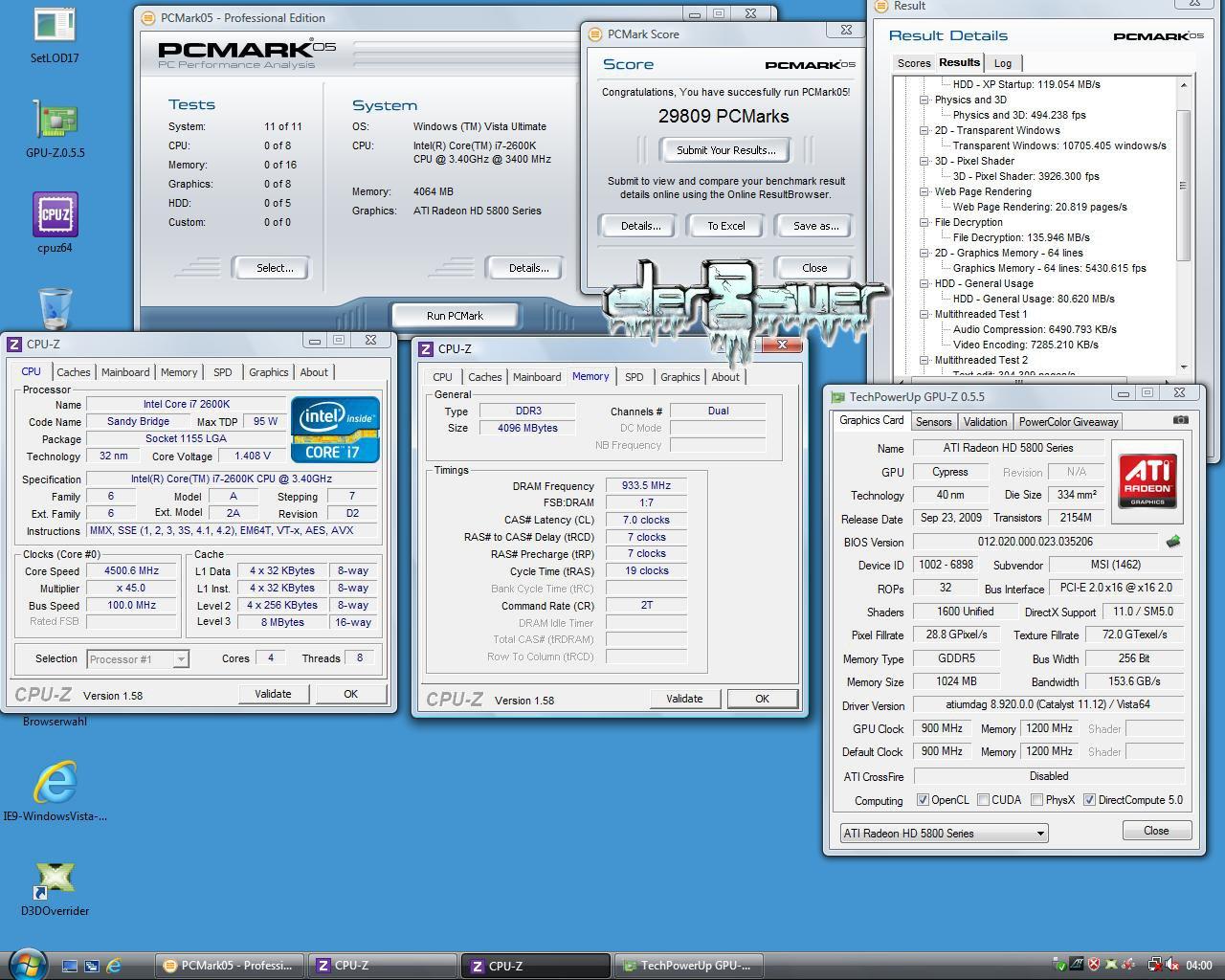This screenshot has width=1225, height=980.
Task: Click Switch Between Windows quick launch icon
Action: point(92,966)
